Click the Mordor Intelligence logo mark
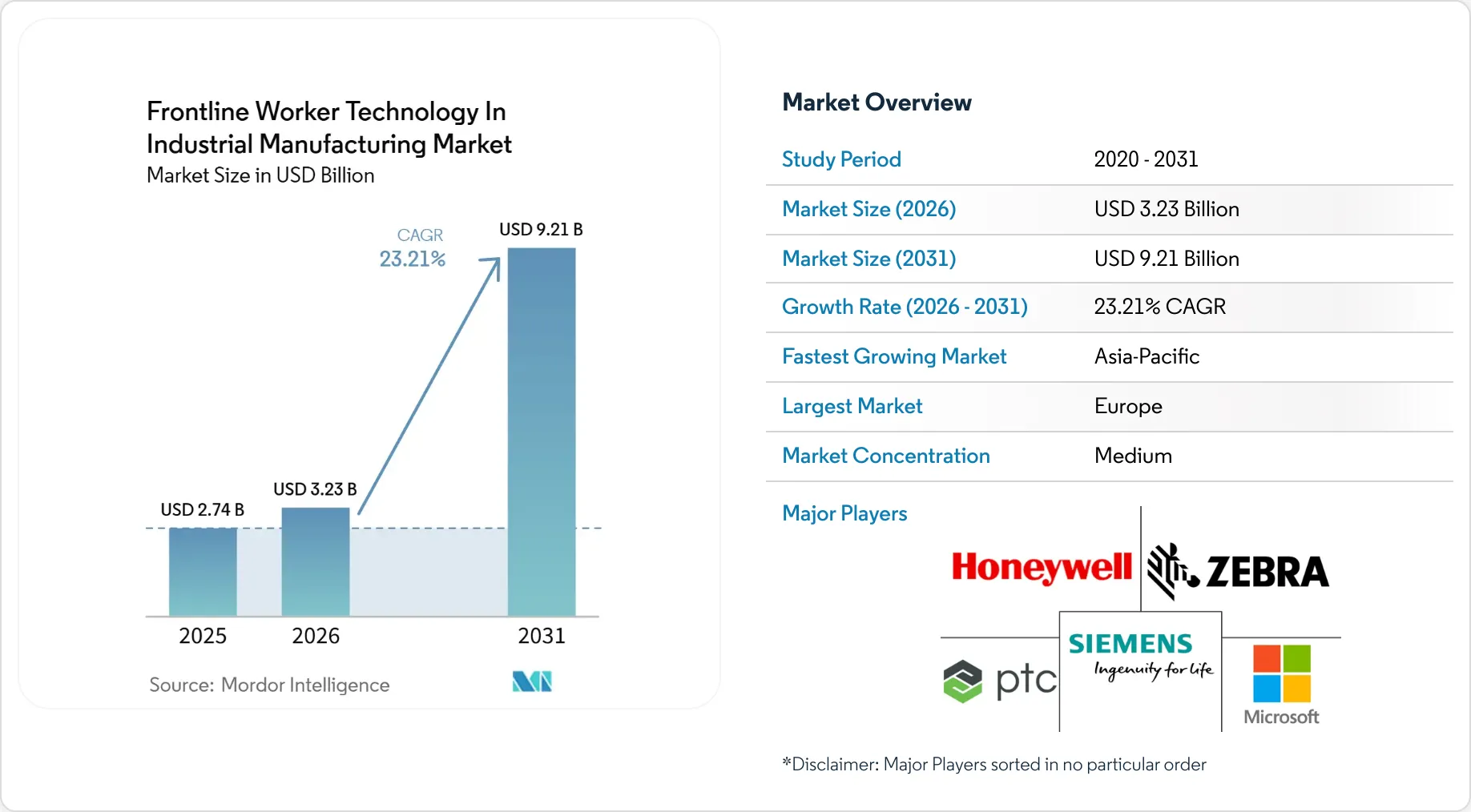Screen dimensions: 1471x812 (x=532, y=681)
